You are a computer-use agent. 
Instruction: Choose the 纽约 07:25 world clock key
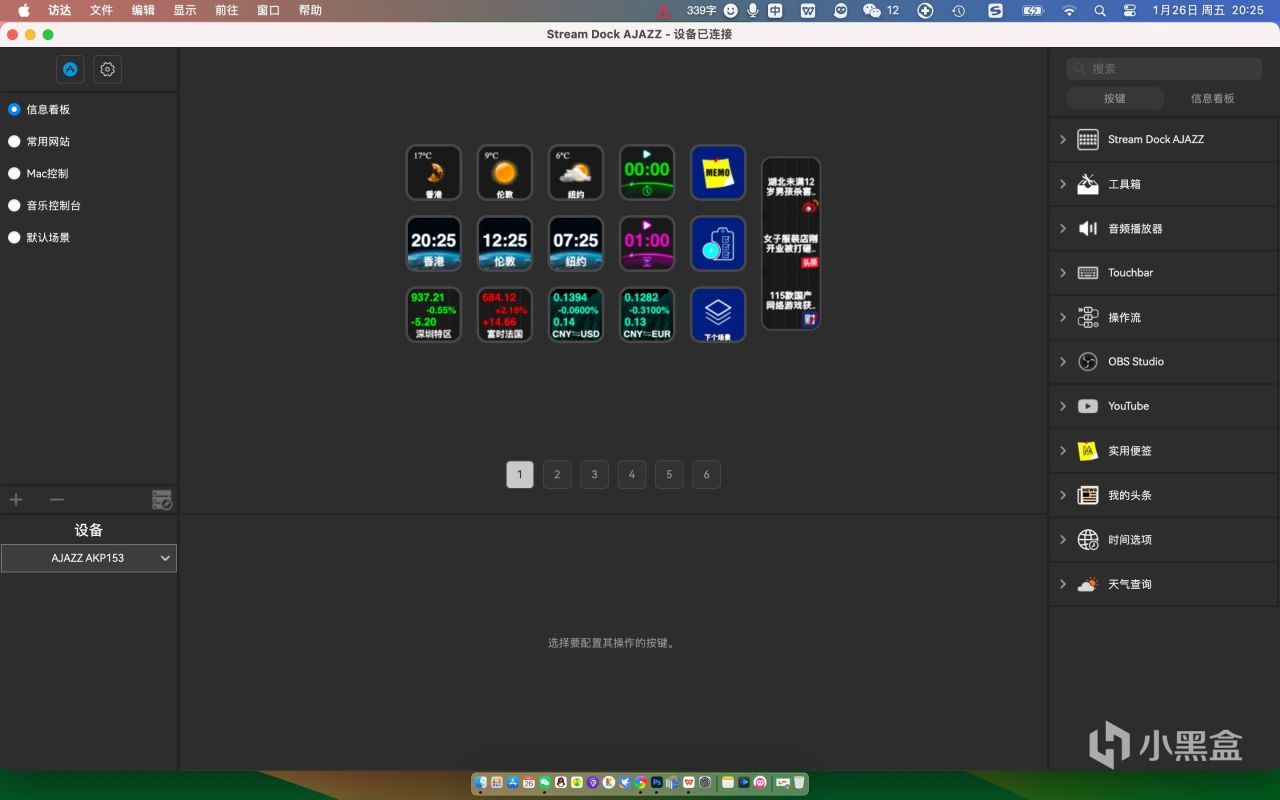tap(576, 244)
